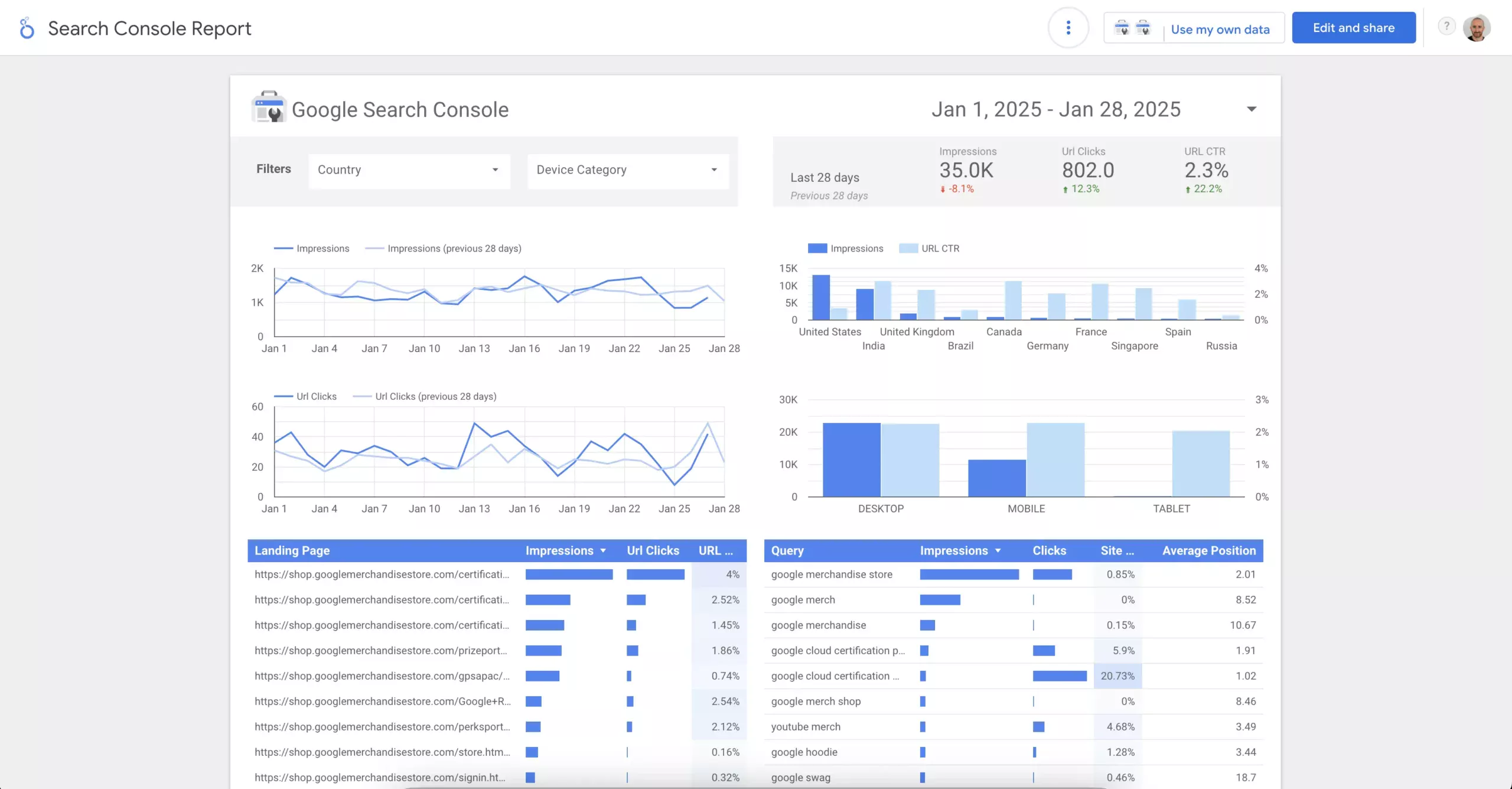Click the Average Position column header
This screenshot has width=1512, height=789.
point(1209,550)
